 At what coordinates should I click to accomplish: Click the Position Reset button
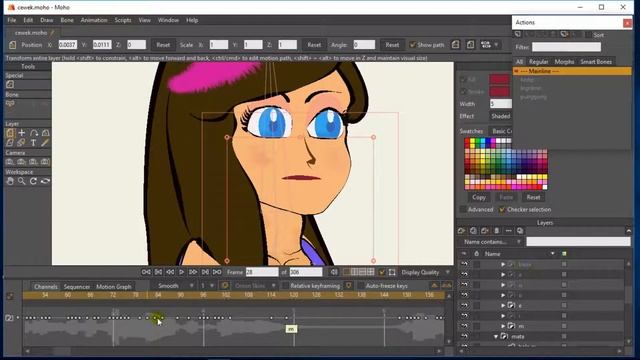coord(163,45)
